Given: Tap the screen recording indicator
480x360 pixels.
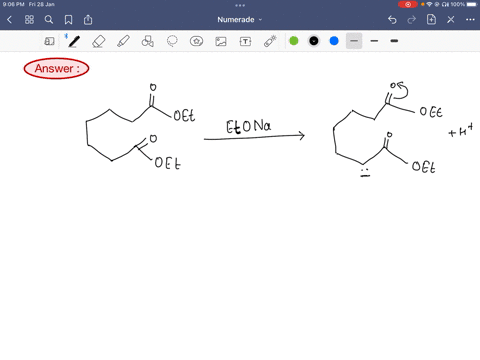Looking at the screenshot, I should (408, 4).
